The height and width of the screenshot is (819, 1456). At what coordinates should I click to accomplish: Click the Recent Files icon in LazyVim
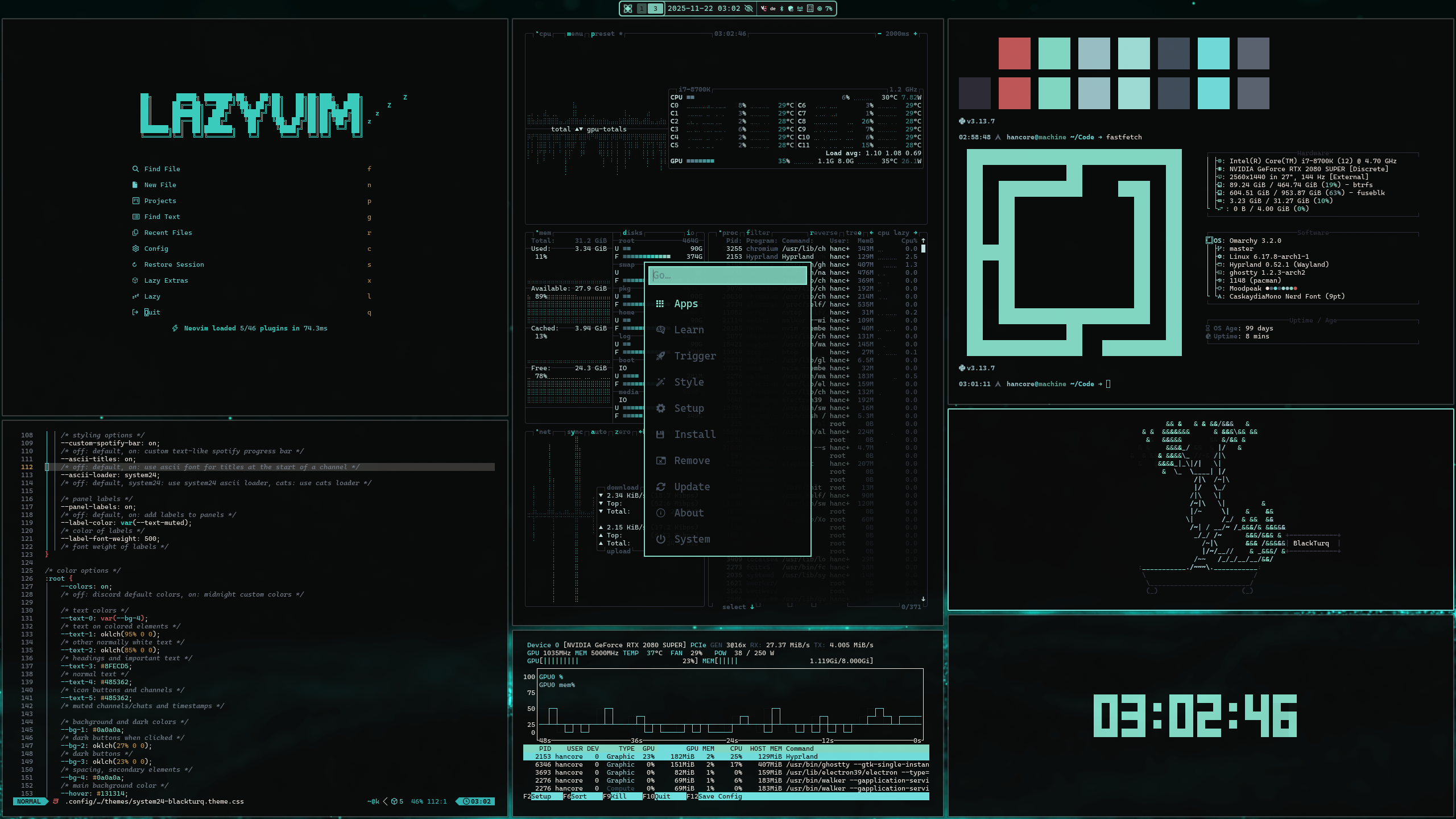(135, 233)
